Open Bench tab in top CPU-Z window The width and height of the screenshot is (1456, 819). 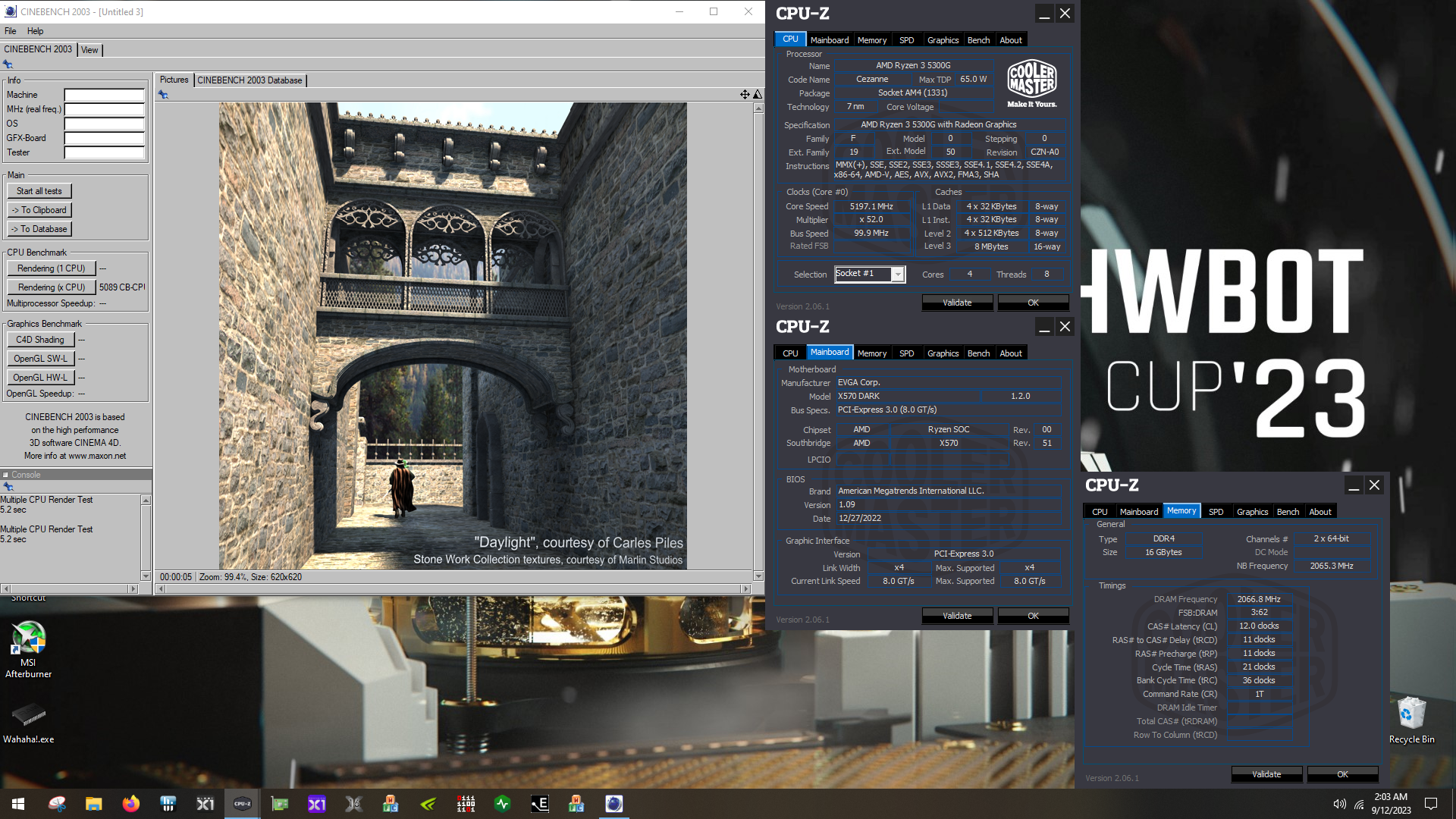point(978,40)
